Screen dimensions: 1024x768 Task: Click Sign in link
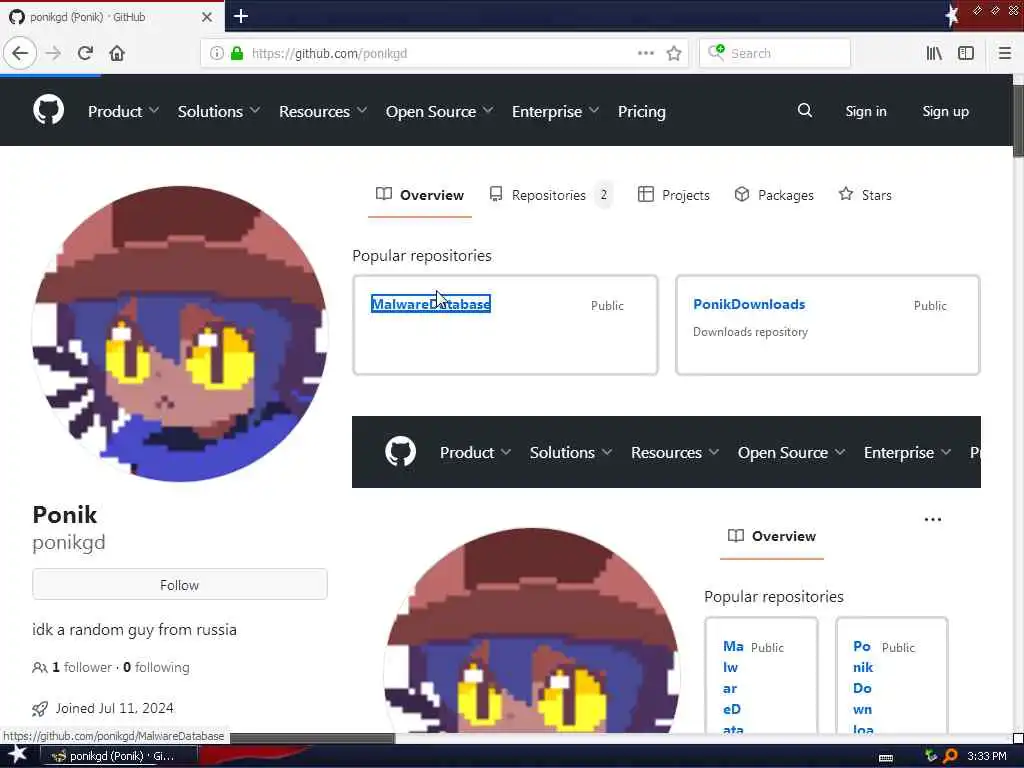tap(866, 111)
